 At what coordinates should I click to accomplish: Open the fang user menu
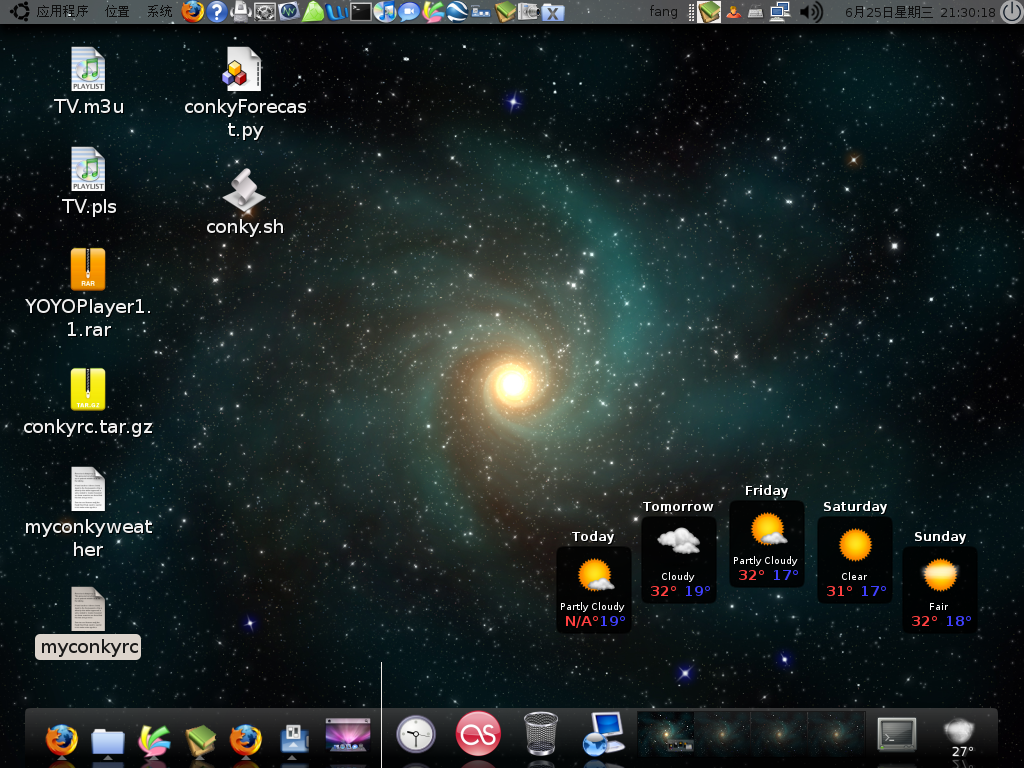(x=664, y=11)
